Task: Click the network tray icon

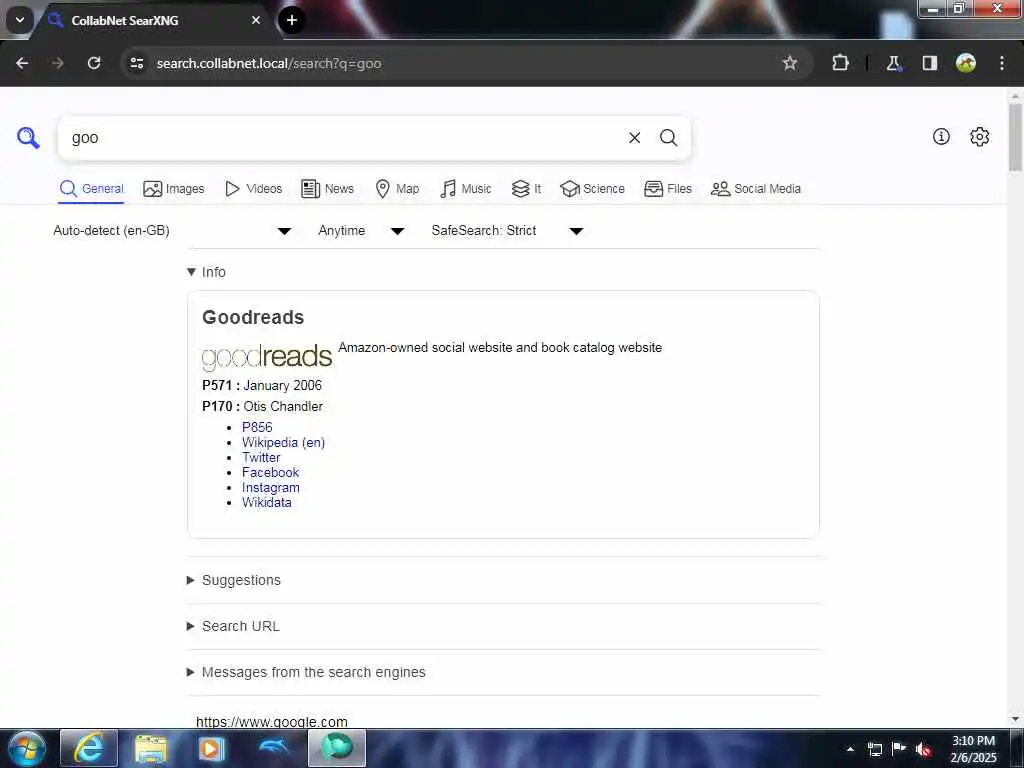Action: 875,749
